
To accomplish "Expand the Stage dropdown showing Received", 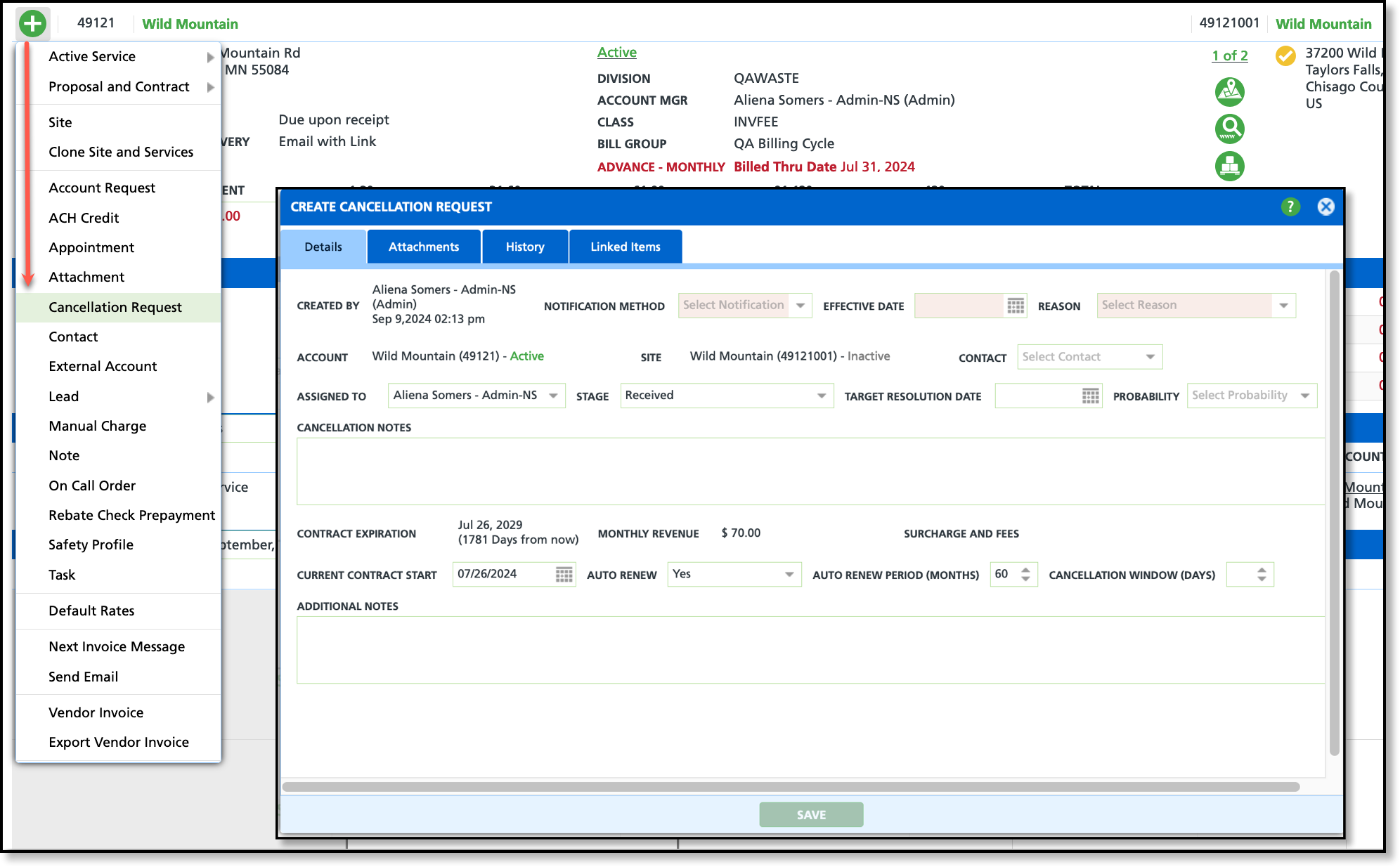I will [x=821, y=396].
